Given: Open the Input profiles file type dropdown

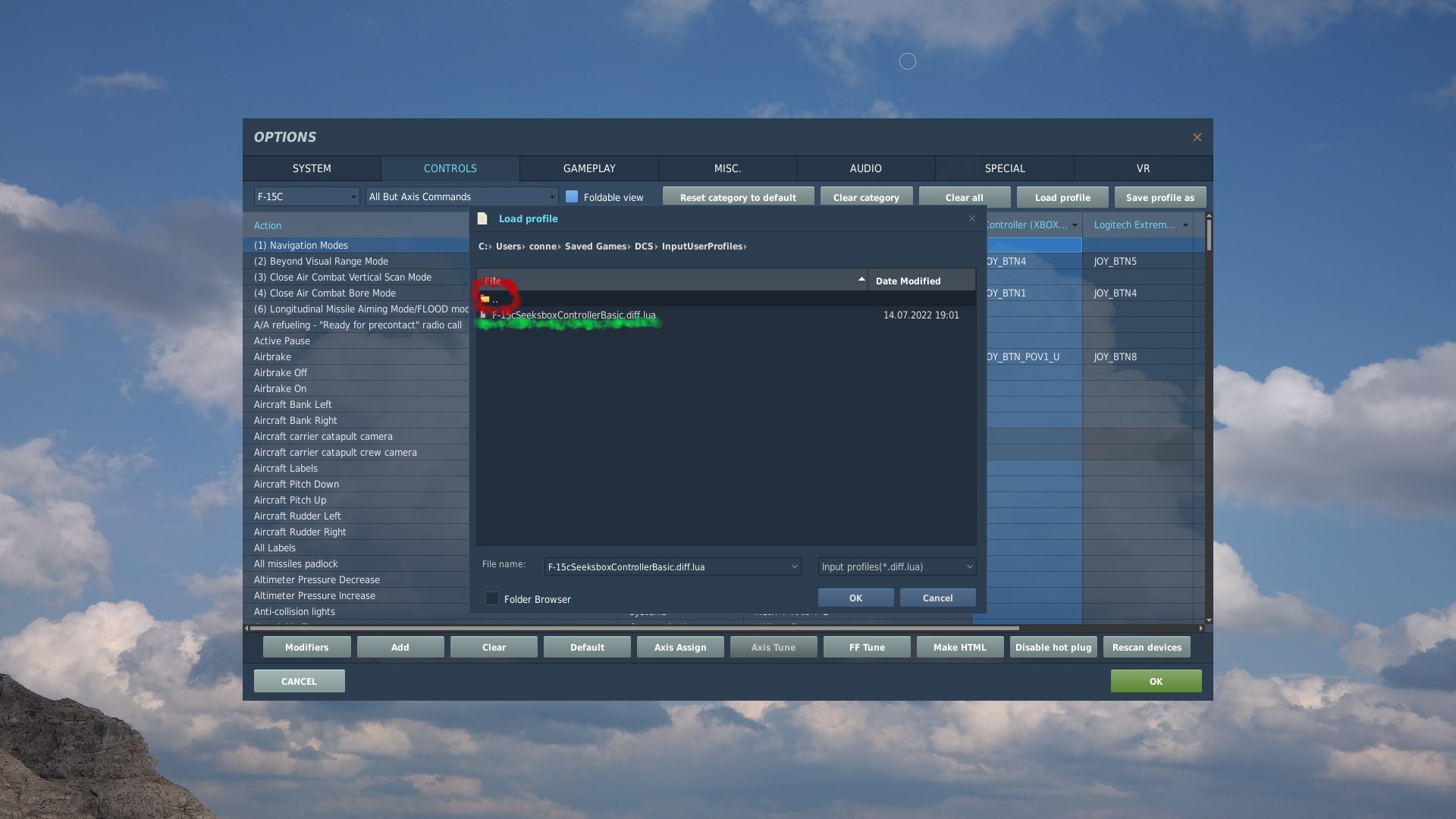Looking at the screenshot, I should [896, 567].
